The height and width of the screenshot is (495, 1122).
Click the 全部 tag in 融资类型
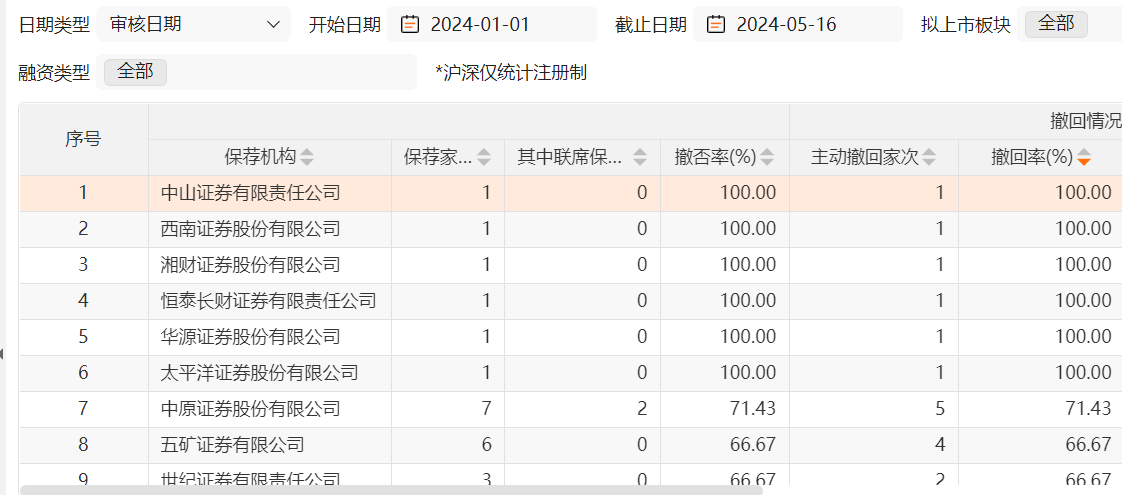click(x=135, y=72)
